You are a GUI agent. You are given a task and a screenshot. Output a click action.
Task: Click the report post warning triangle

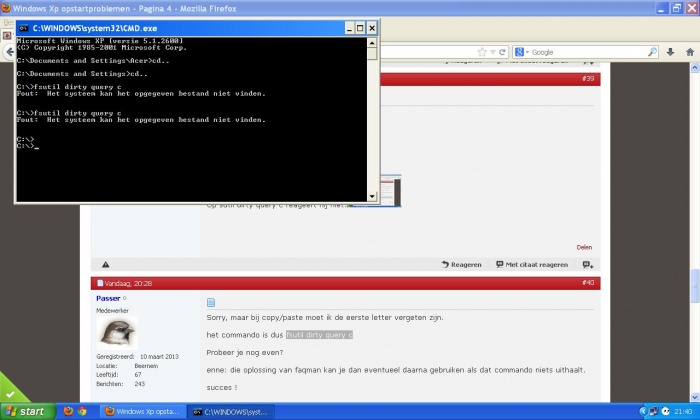(105, 265)
